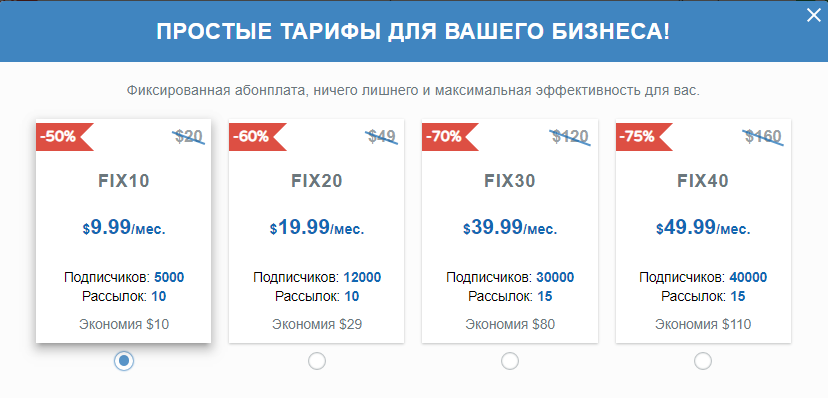Click the -70% discount ribbon badge

[450, 137]
